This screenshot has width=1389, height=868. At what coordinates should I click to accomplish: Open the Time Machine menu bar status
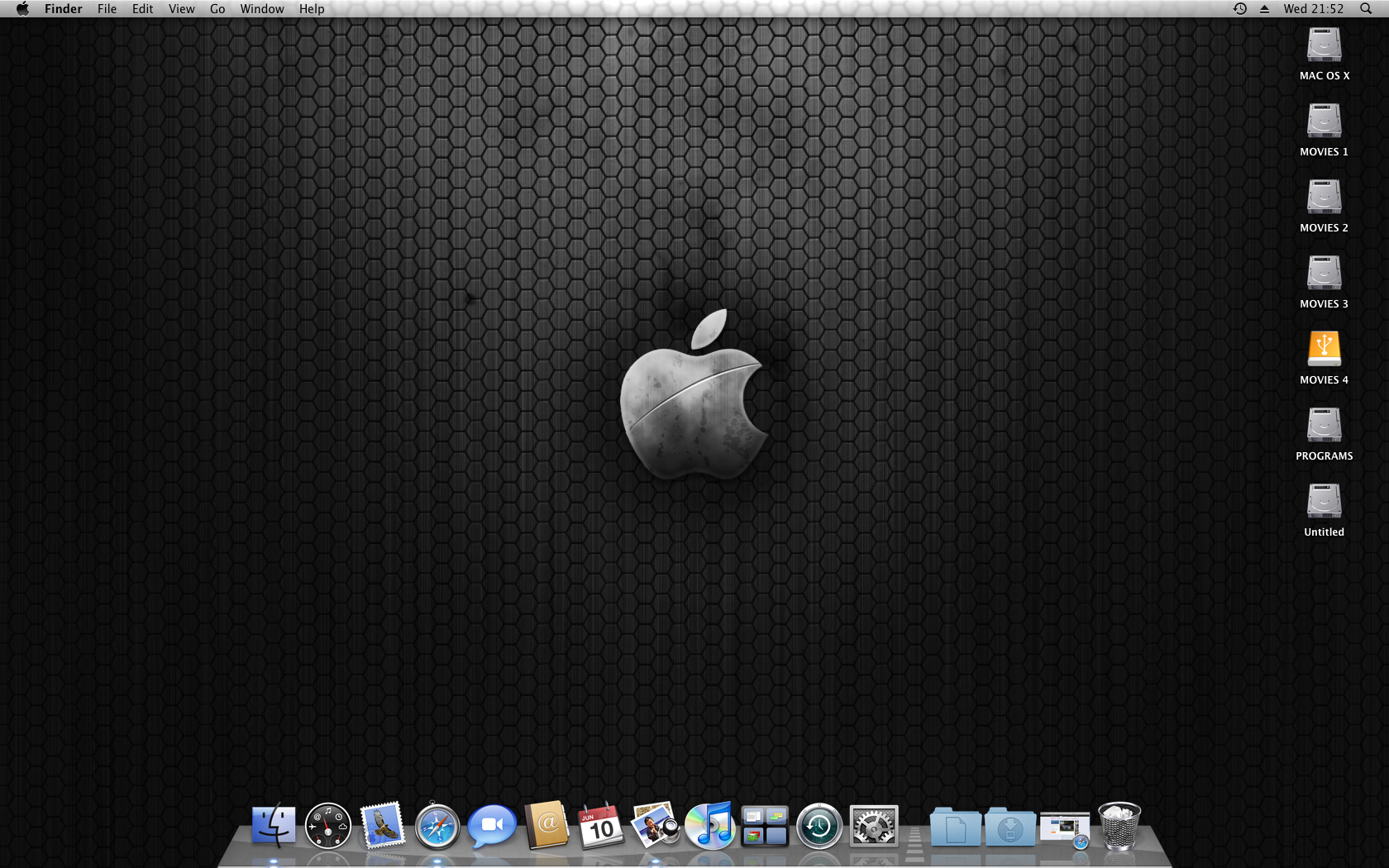coord(1240,9)
